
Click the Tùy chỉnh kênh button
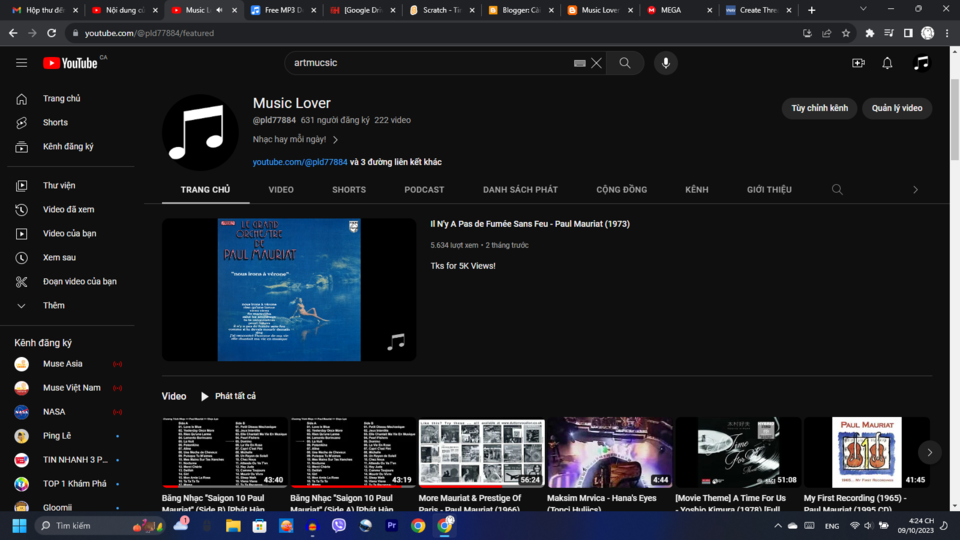point(819,108)
